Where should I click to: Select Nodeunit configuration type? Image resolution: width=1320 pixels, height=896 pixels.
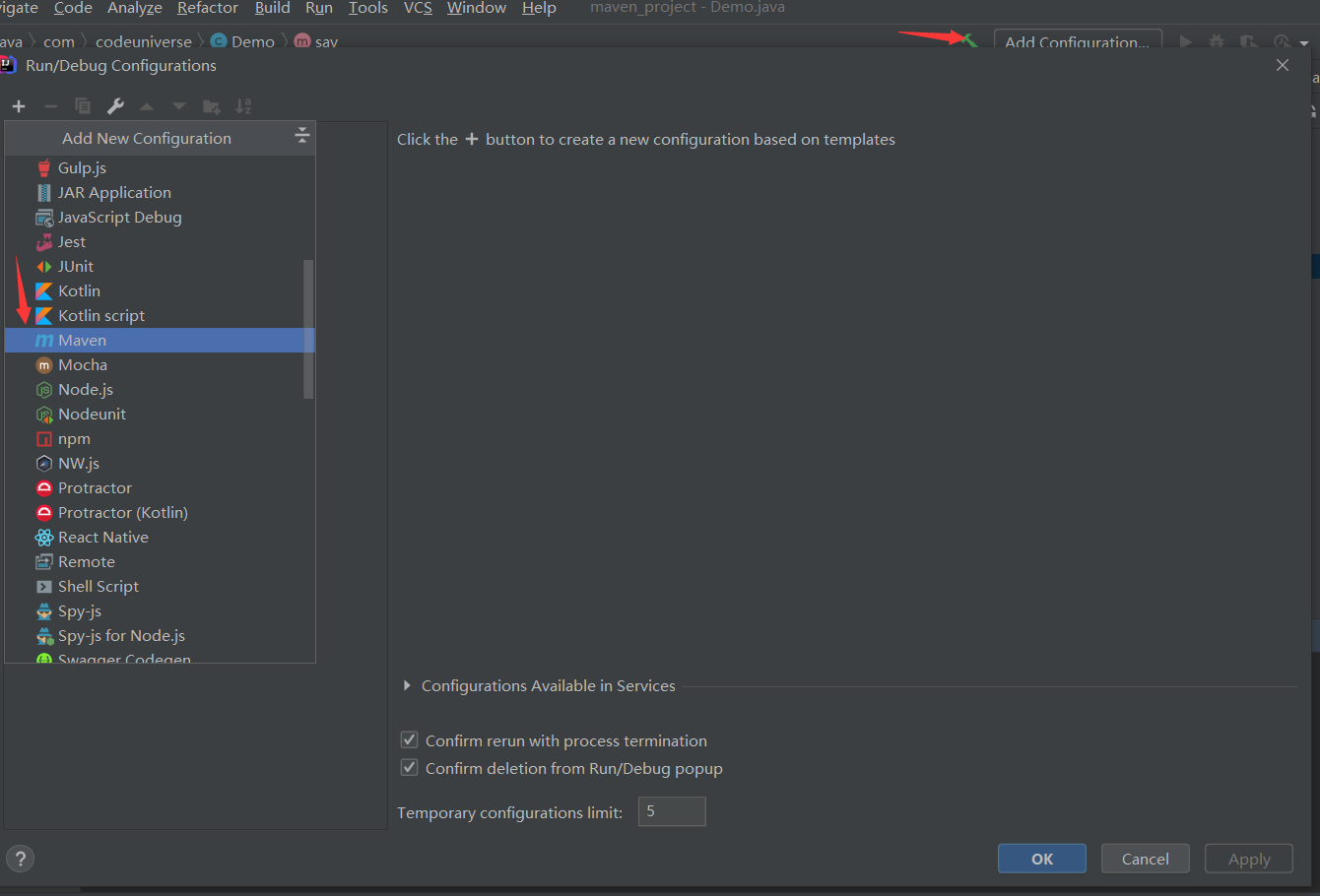coord(160,414)
